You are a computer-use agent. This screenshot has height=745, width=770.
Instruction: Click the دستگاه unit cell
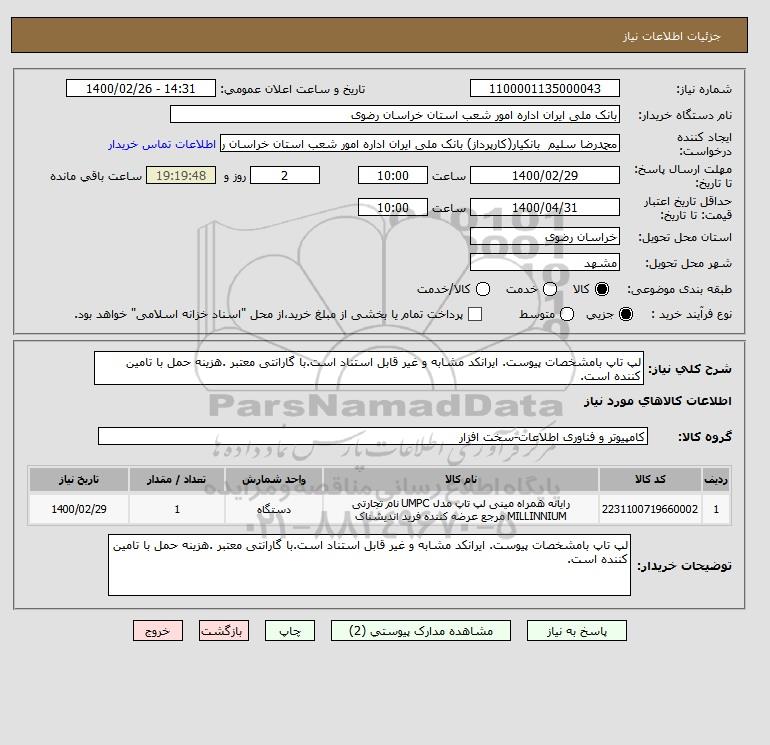click(x=274, y=509)
